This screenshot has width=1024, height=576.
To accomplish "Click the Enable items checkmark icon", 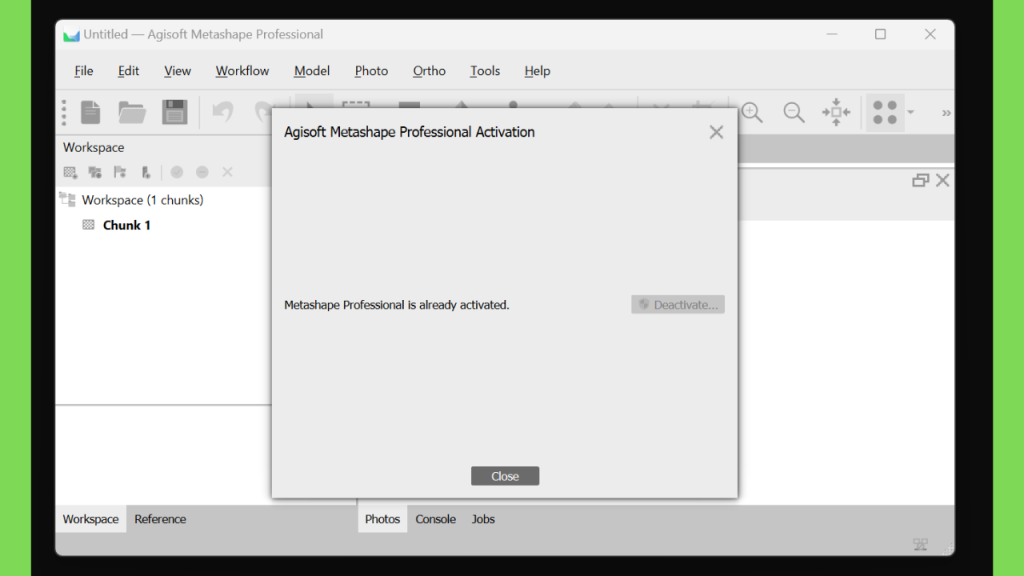I will point(176,172).
